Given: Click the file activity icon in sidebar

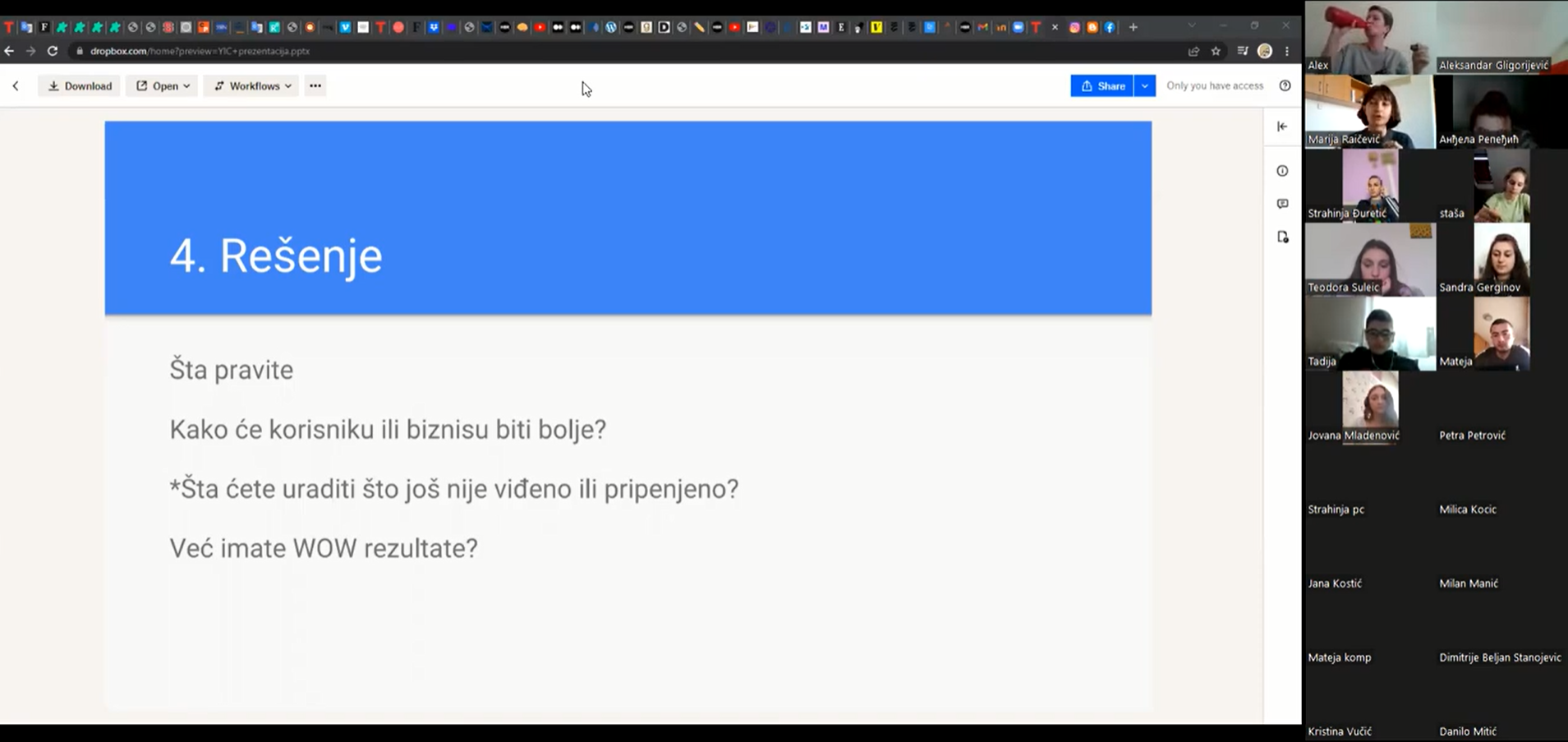Looking at the screenshot, I should tap(1282, 237).
